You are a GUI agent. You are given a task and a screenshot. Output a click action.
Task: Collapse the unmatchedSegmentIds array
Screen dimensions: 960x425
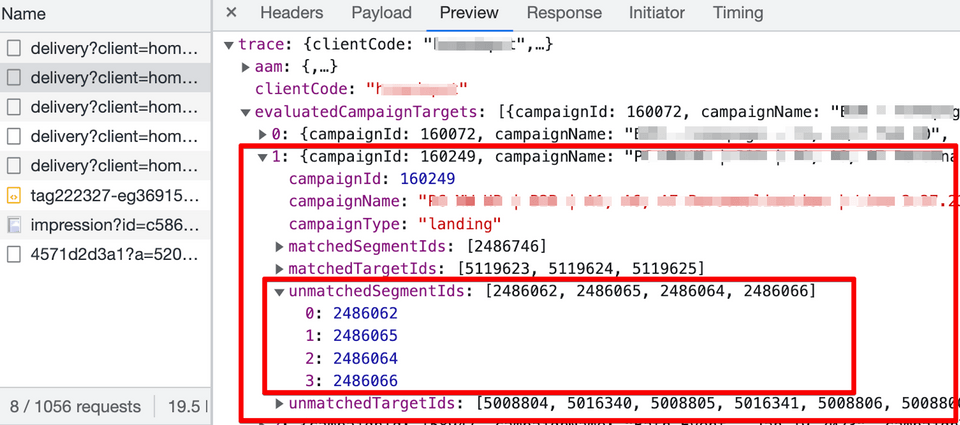[x=280, y=292]
